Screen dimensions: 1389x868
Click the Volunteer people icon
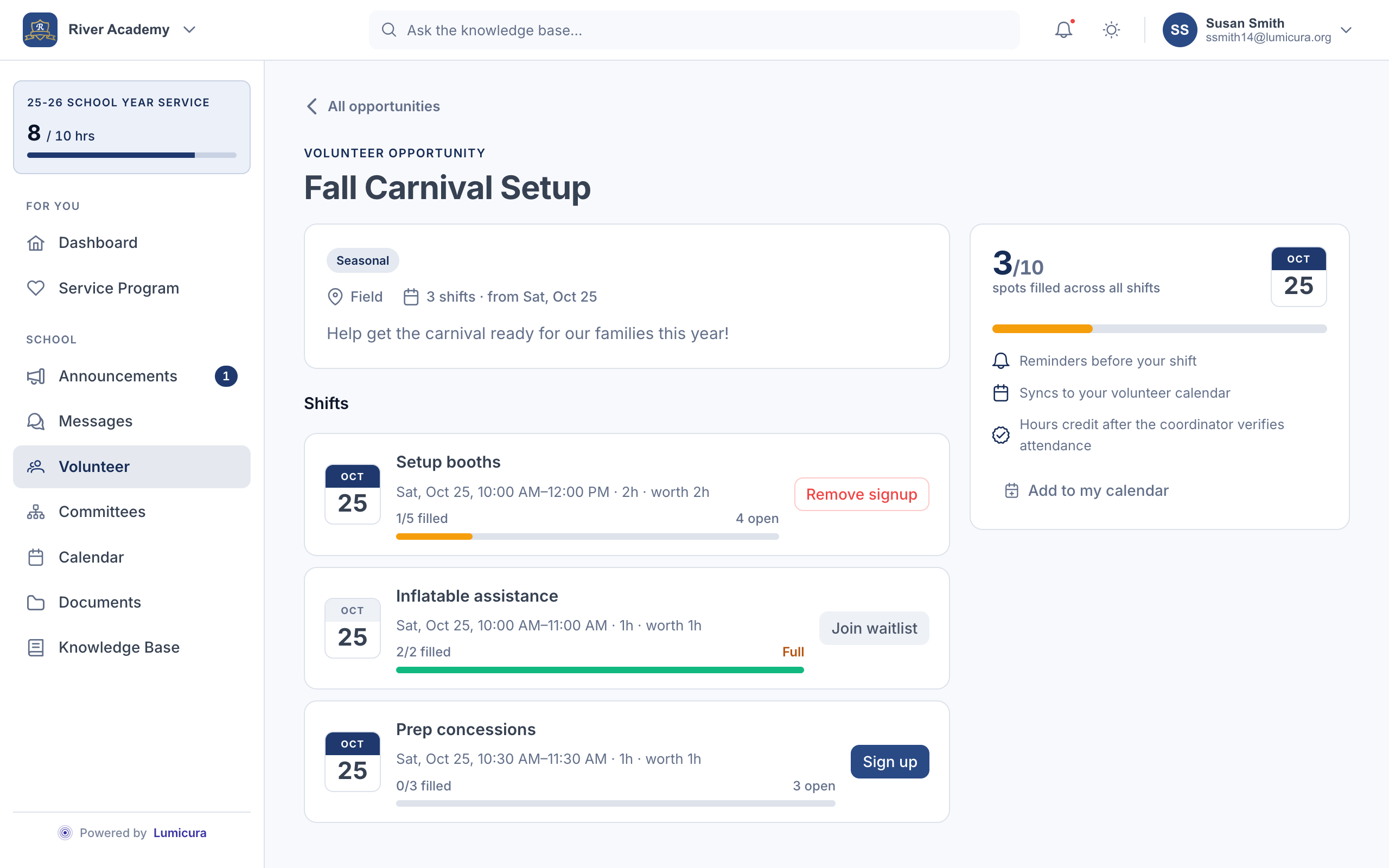point(36,467)
